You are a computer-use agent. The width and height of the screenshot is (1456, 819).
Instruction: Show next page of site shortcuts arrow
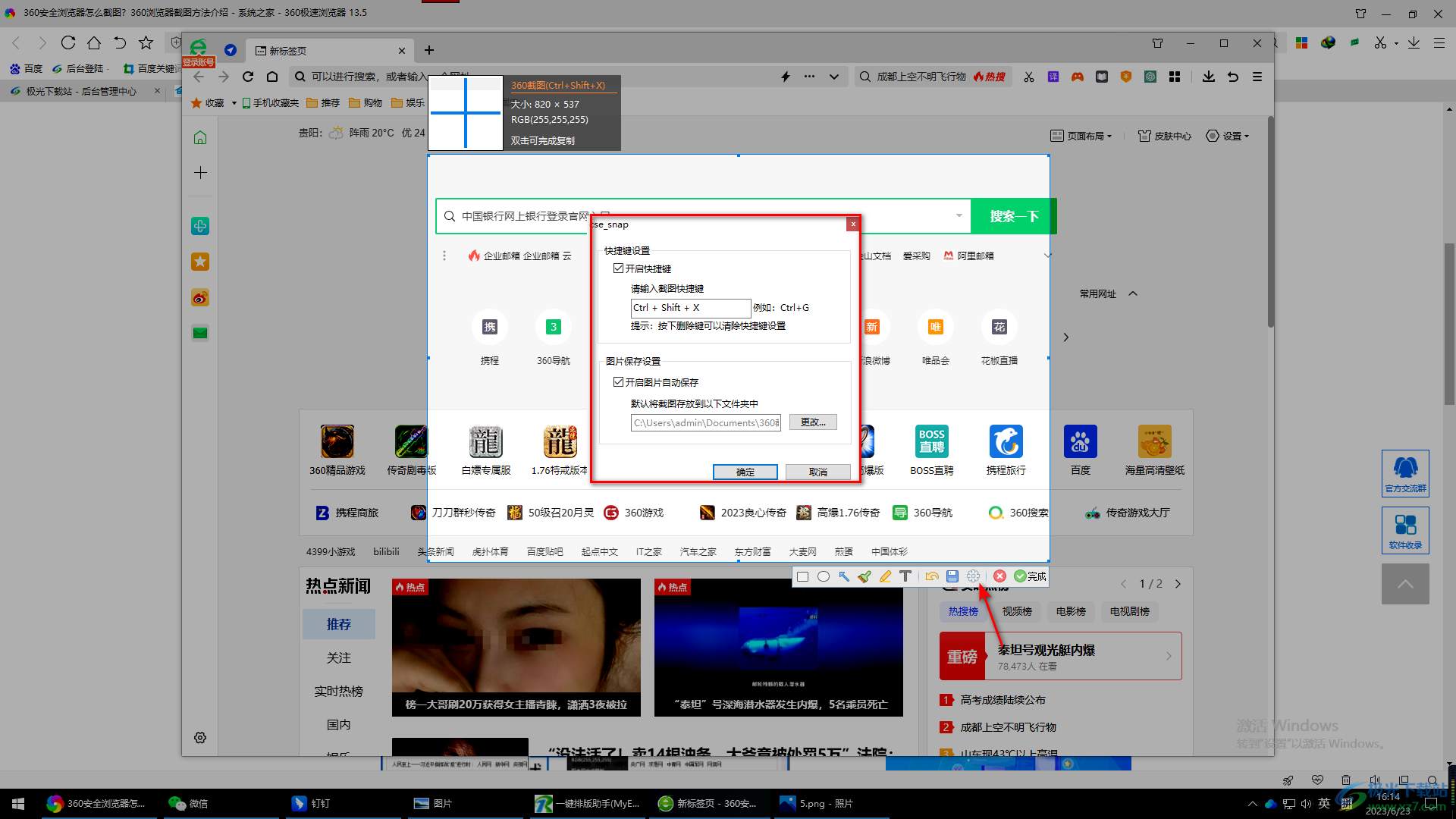(1065, 337)
